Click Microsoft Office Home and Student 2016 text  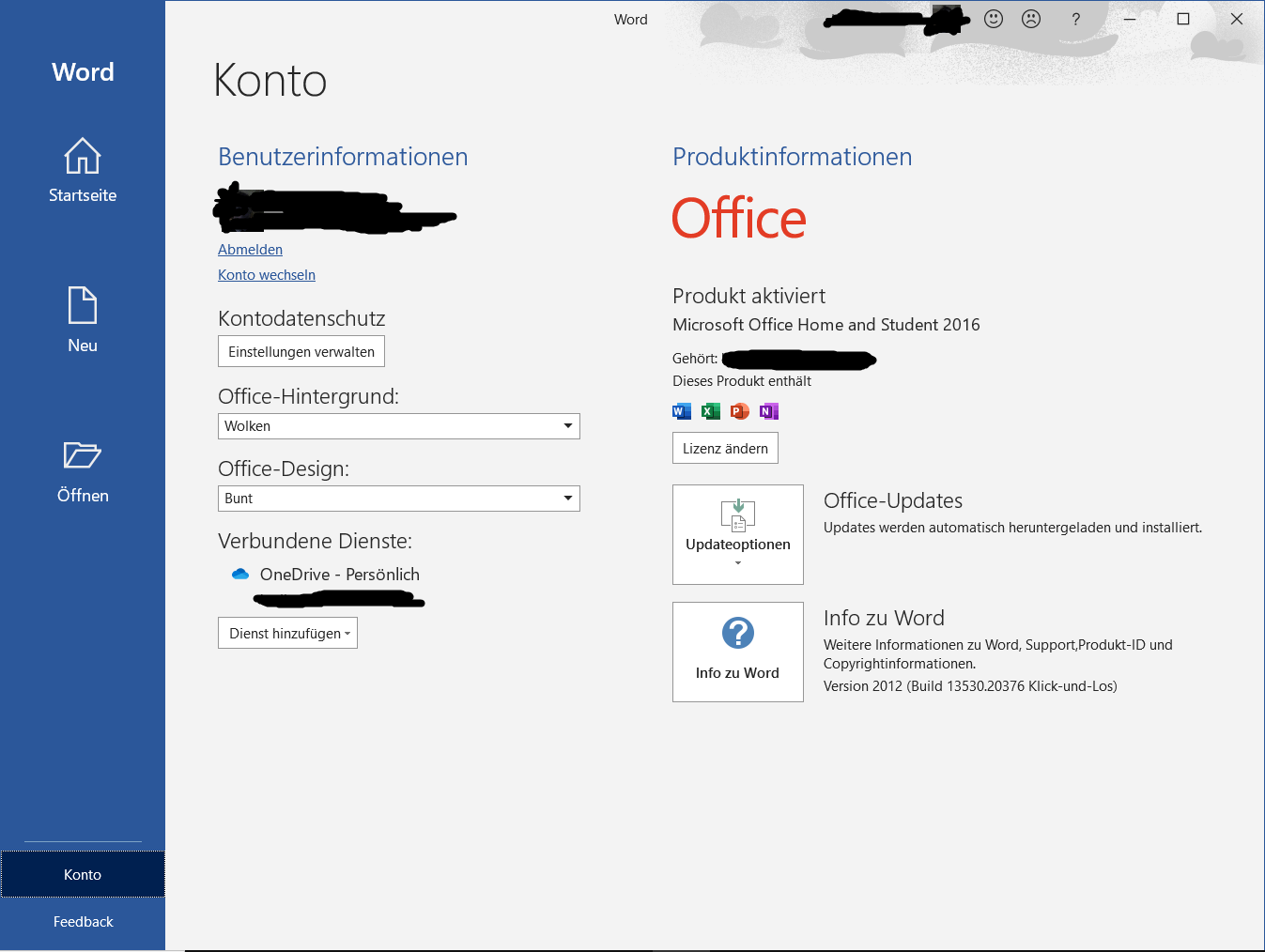(x=826, y=325)
